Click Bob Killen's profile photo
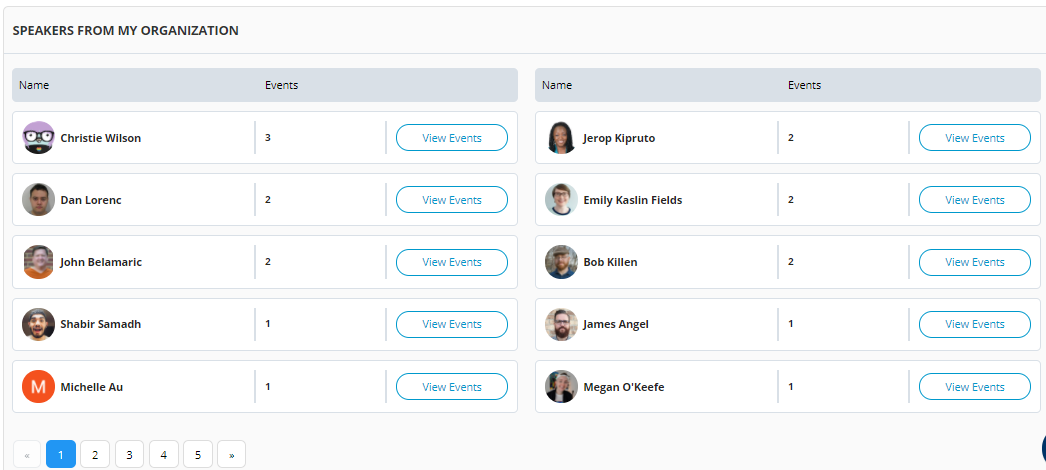The width and height of the screenshot is (1046, 470). click(561, 262)
